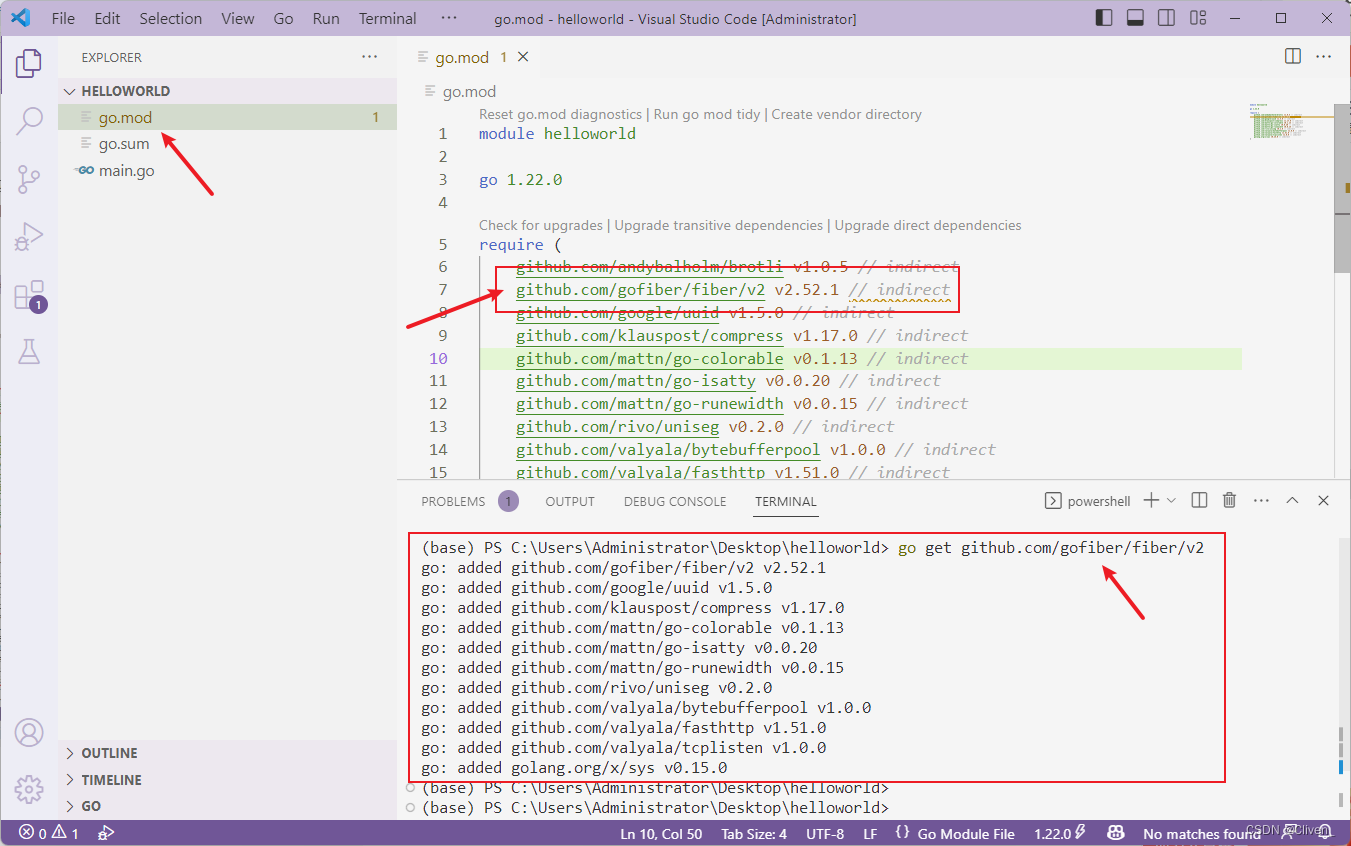
Task: Expand the GO section
Action: (x=227, y=806)
